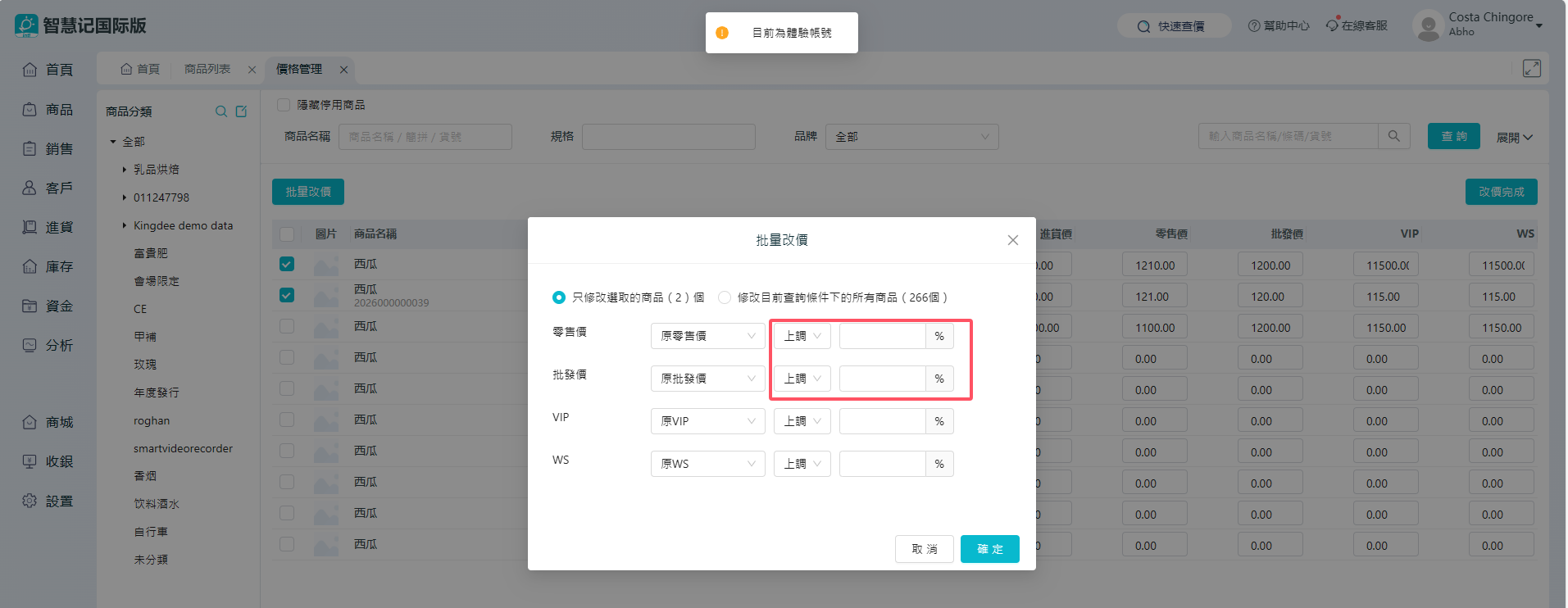This screenshot has height=608, width=1568.
Task: Open the 上調 dropdown for 批發價
Action: (x=802, y=379)
